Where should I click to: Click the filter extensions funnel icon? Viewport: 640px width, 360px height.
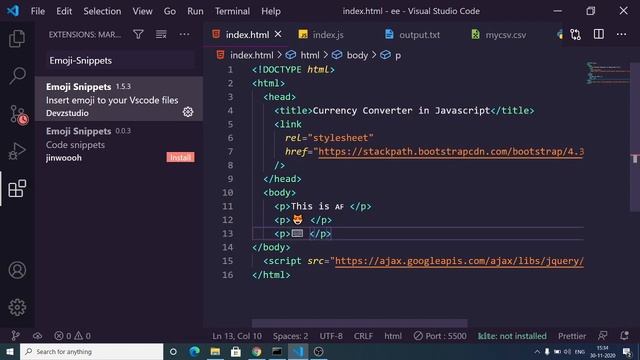coord(138,34)
